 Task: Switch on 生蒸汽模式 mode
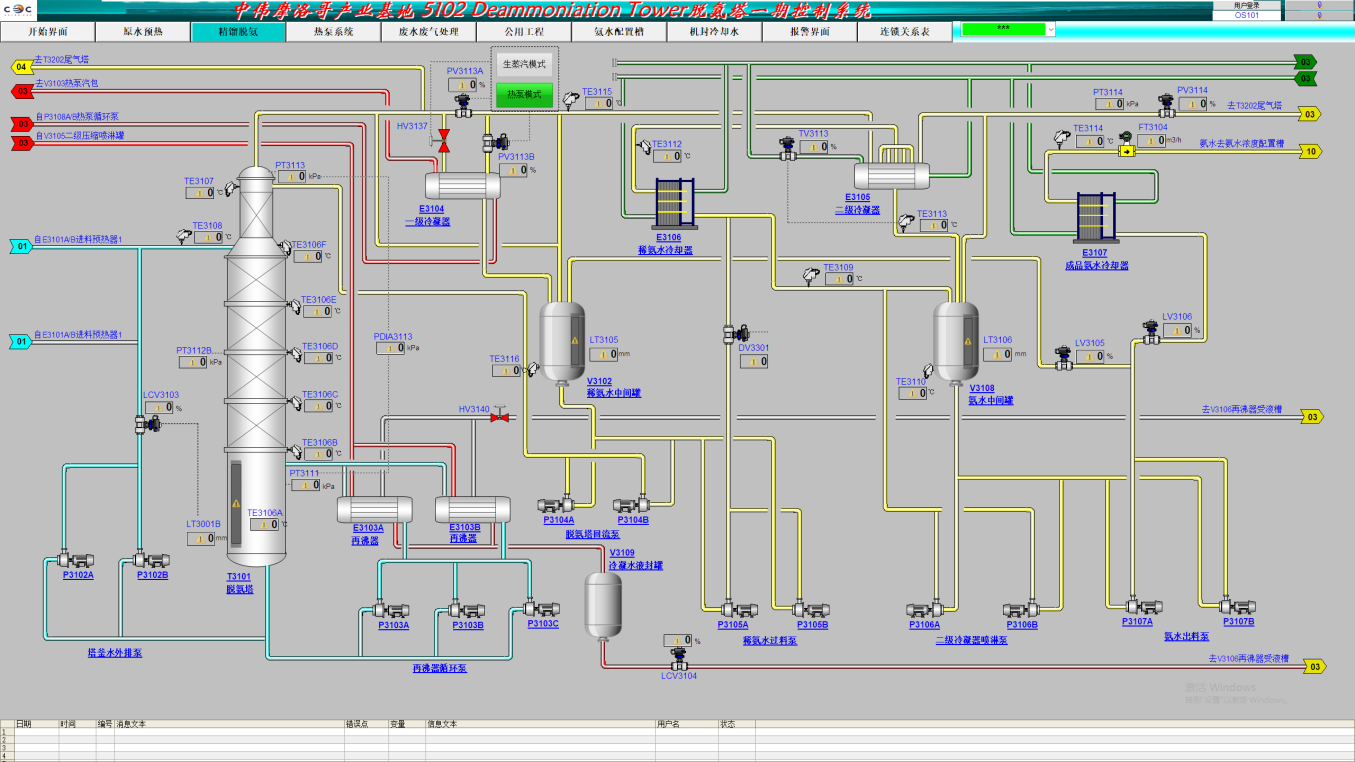[x=524, y=63]
